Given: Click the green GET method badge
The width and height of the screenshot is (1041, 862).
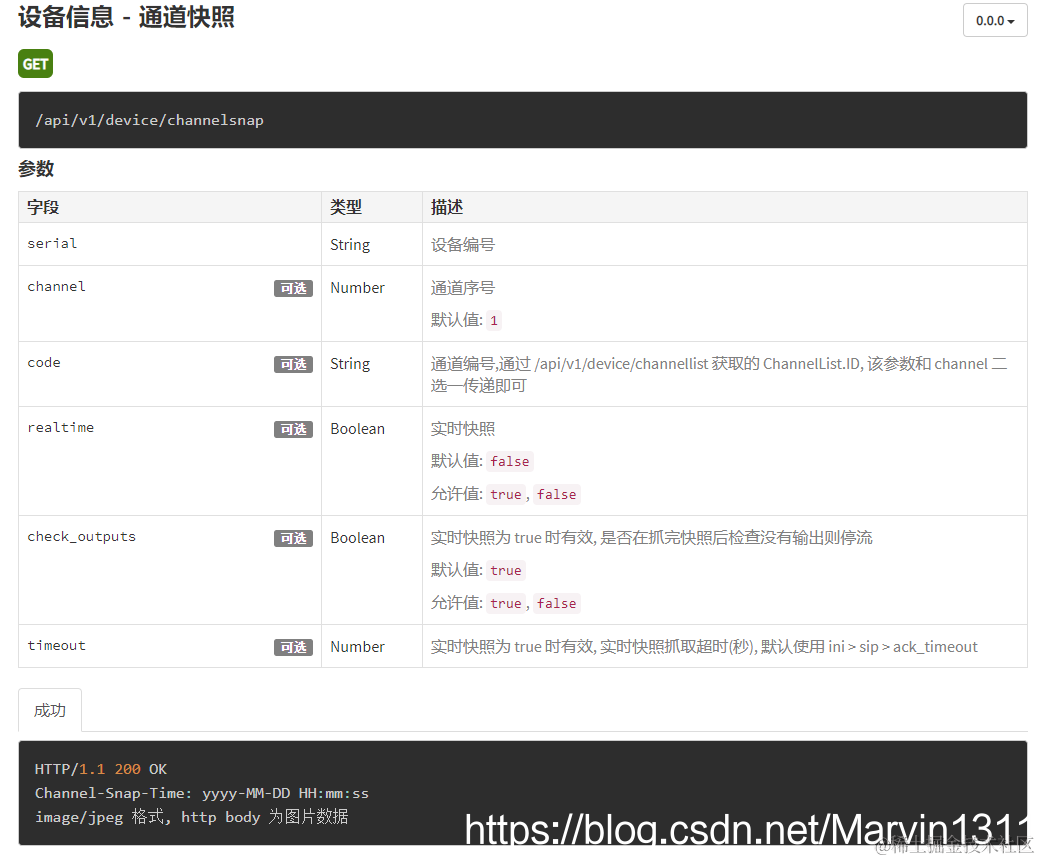Looking at the screenshot, I should (35, 64).
